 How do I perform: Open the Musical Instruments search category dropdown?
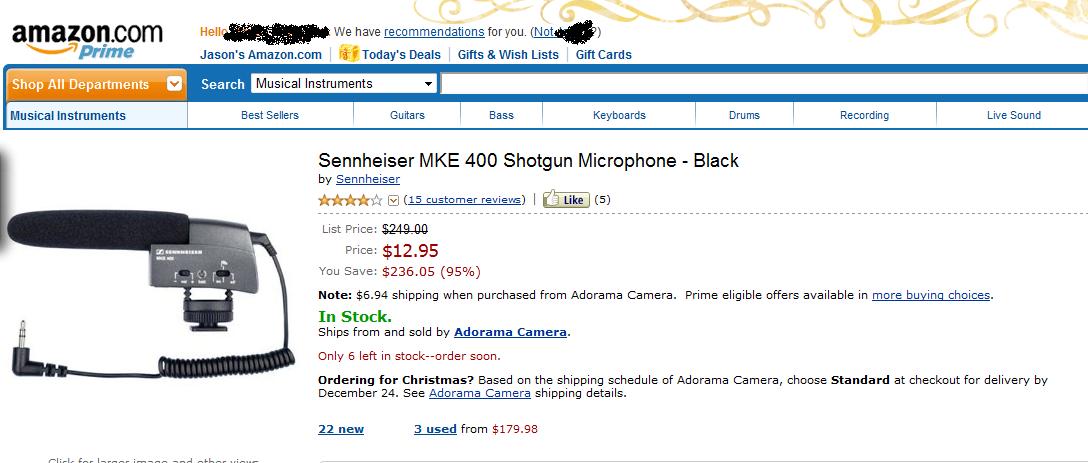344,84
